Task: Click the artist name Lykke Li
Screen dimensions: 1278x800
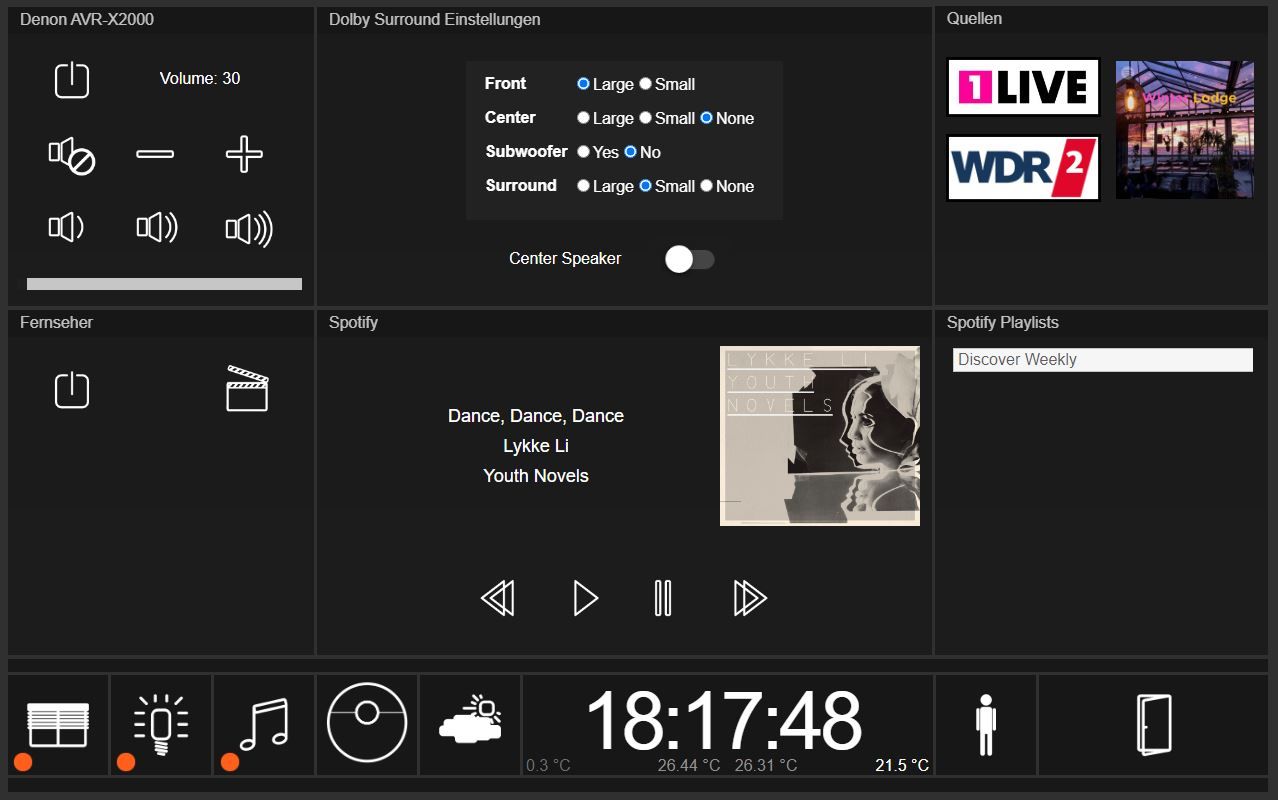Action: click(x=536, y=446)
